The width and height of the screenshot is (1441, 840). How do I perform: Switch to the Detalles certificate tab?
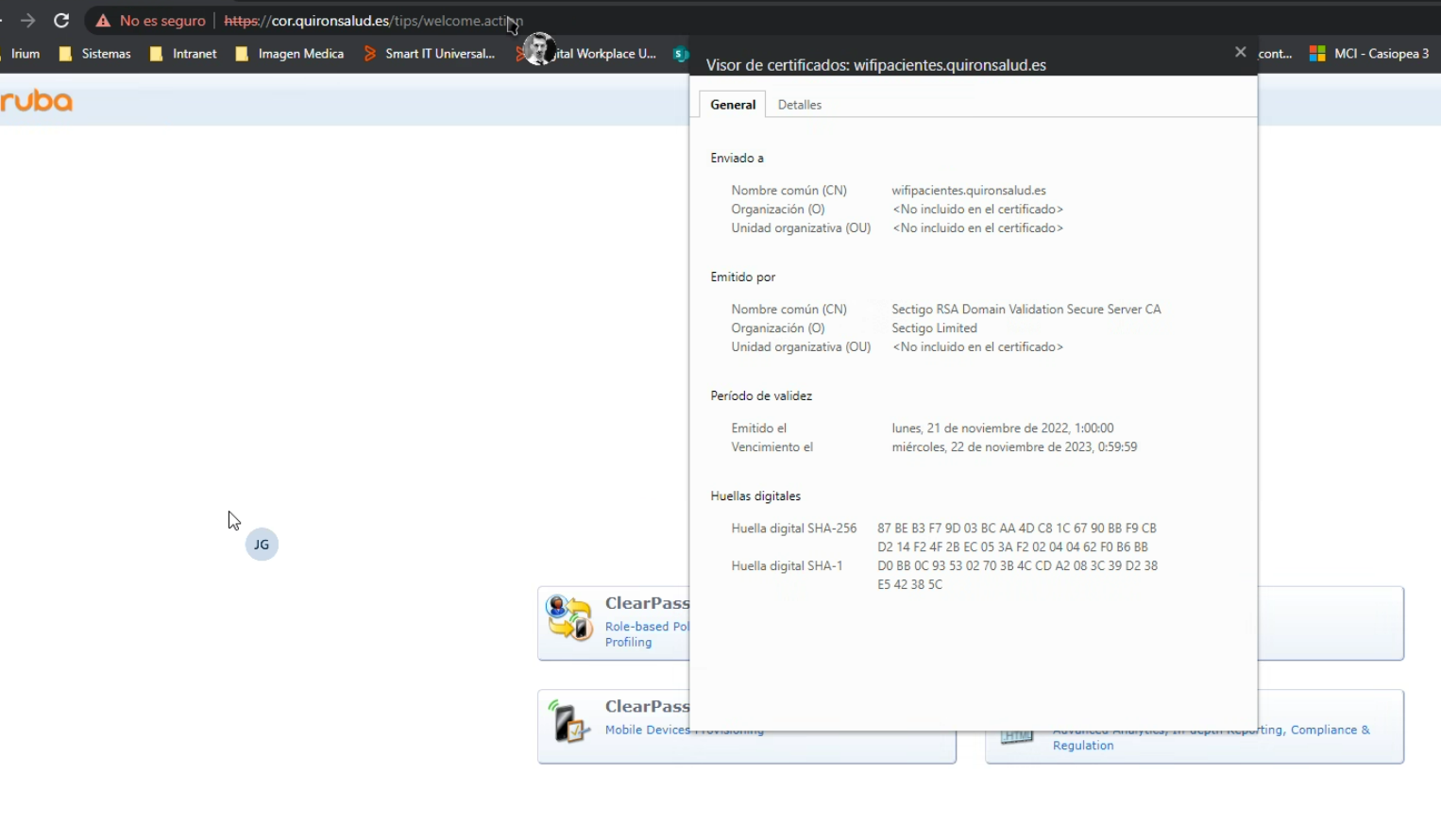[800, 105]
